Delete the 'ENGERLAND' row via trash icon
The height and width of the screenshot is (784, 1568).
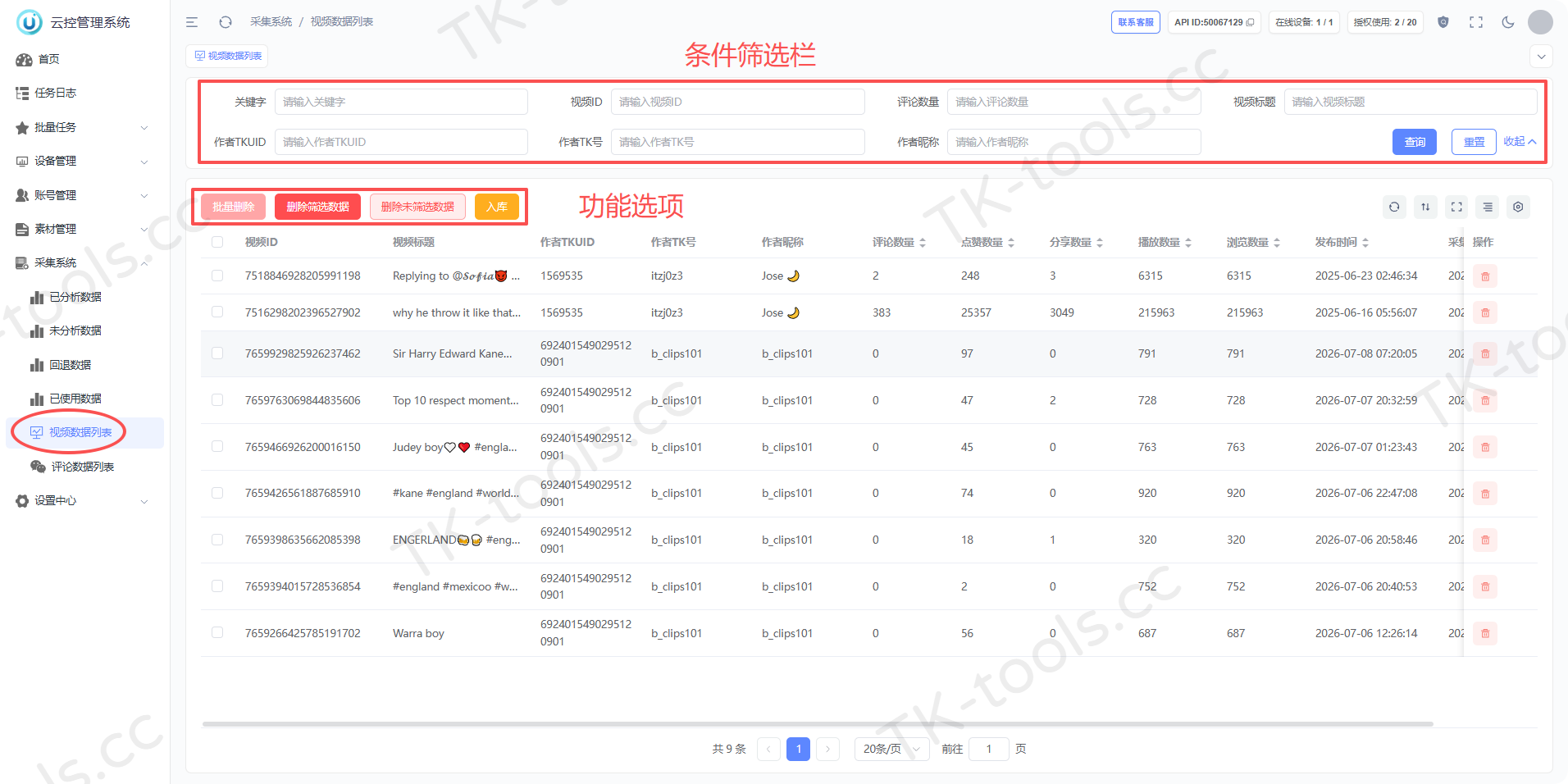coord(1485,540)
